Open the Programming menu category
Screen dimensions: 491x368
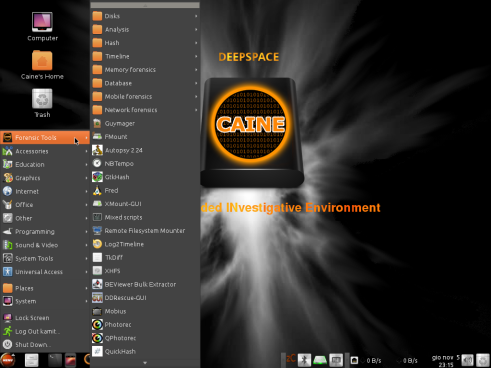pyautogui.click(x=45, y=232)
